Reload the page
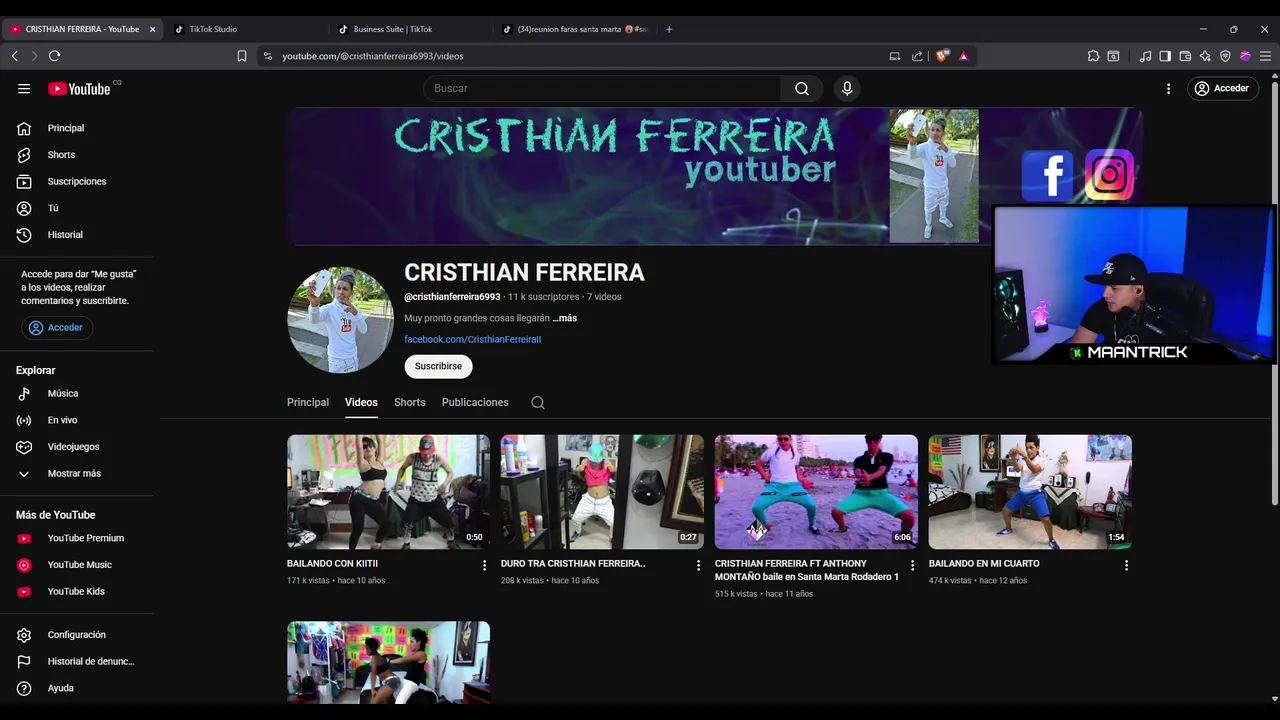Viewport: 1280px width, 720px height. (x=55, y=56)
